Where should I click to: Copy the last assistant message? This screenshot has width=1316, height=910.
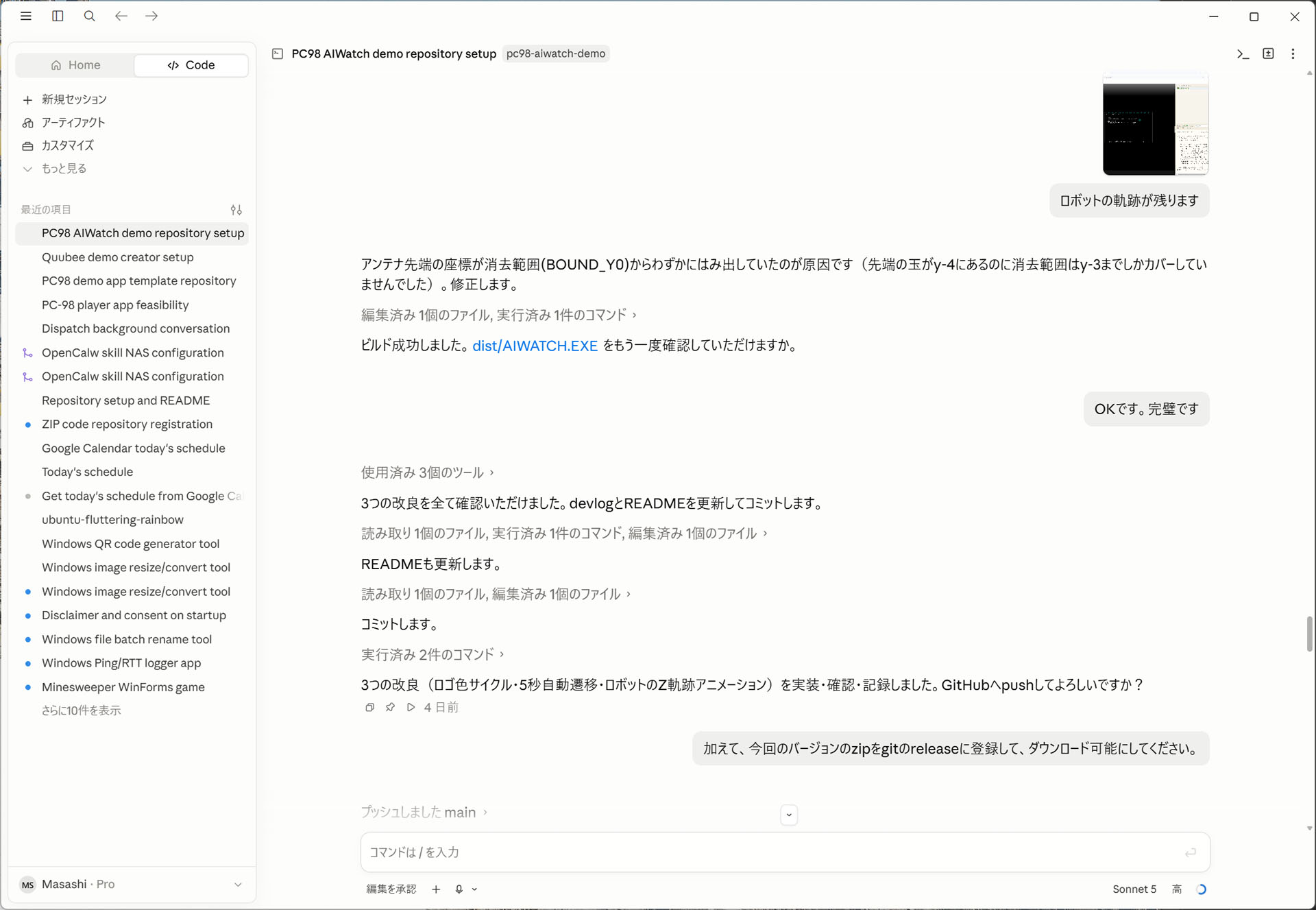(x=369, y=707)
